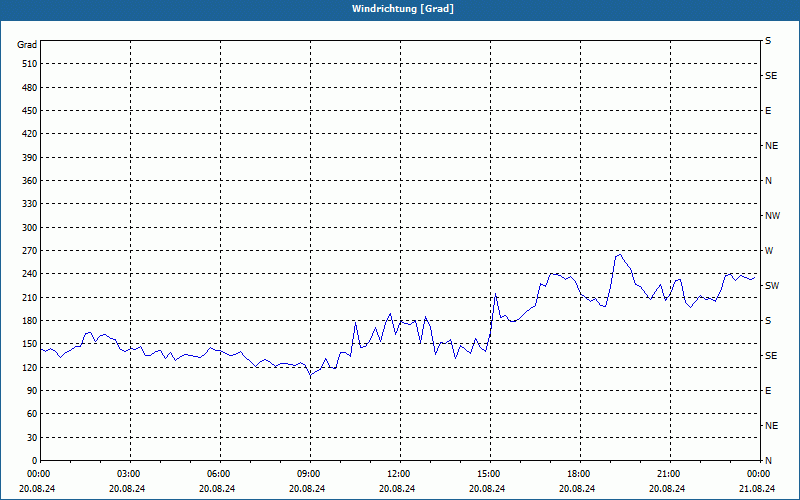Image resolution: width=800 pixels, height=500 pixels.
Task: Select the 21.08.24 date label
Action: 757,488
